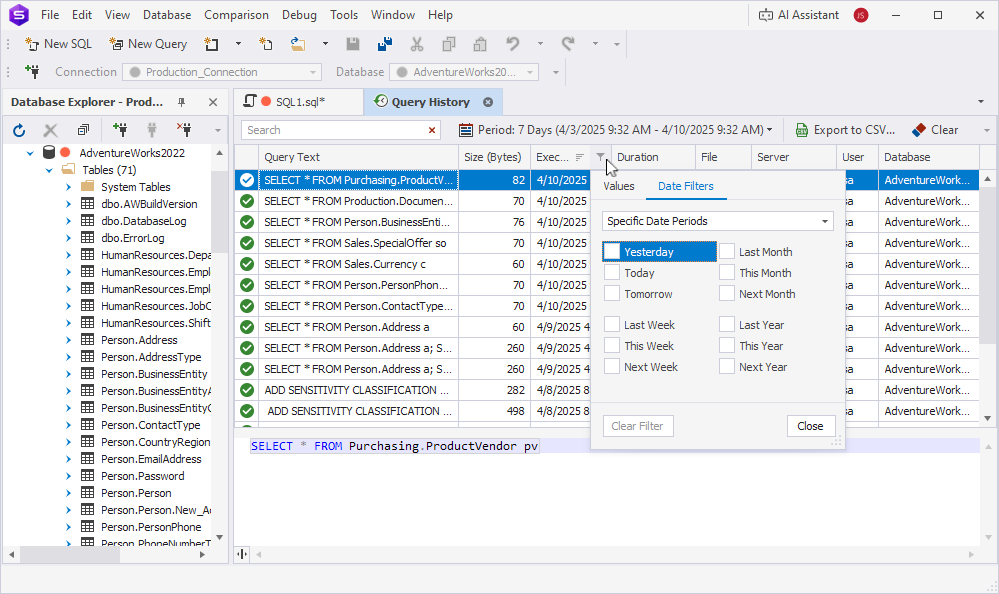Open the Specific Date Periods dropdown
Viewport: 999px width, 594px height.
pyautogui.click(x=717, y=220)
